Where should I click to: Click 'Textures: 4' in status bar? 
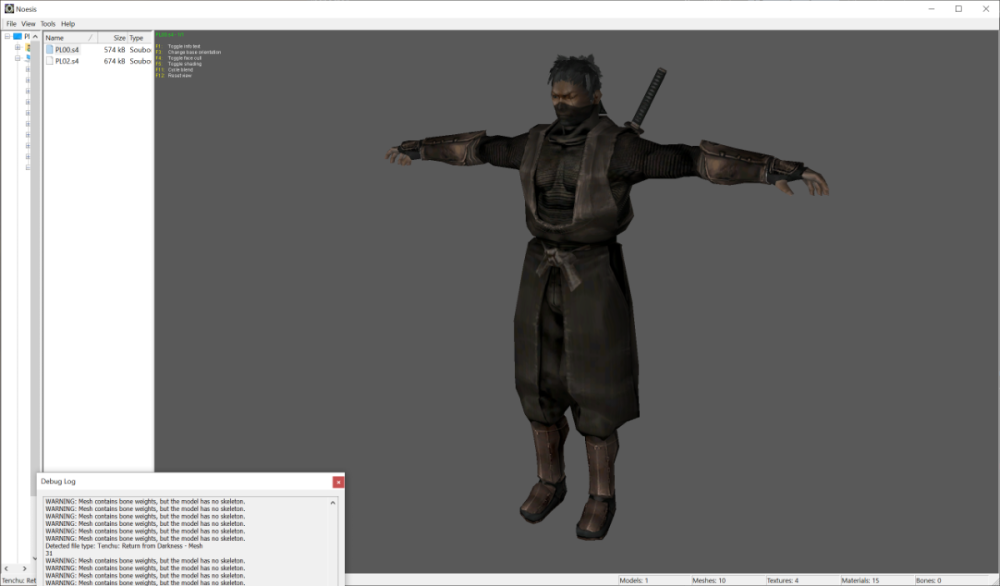click(x=783, y=580)
